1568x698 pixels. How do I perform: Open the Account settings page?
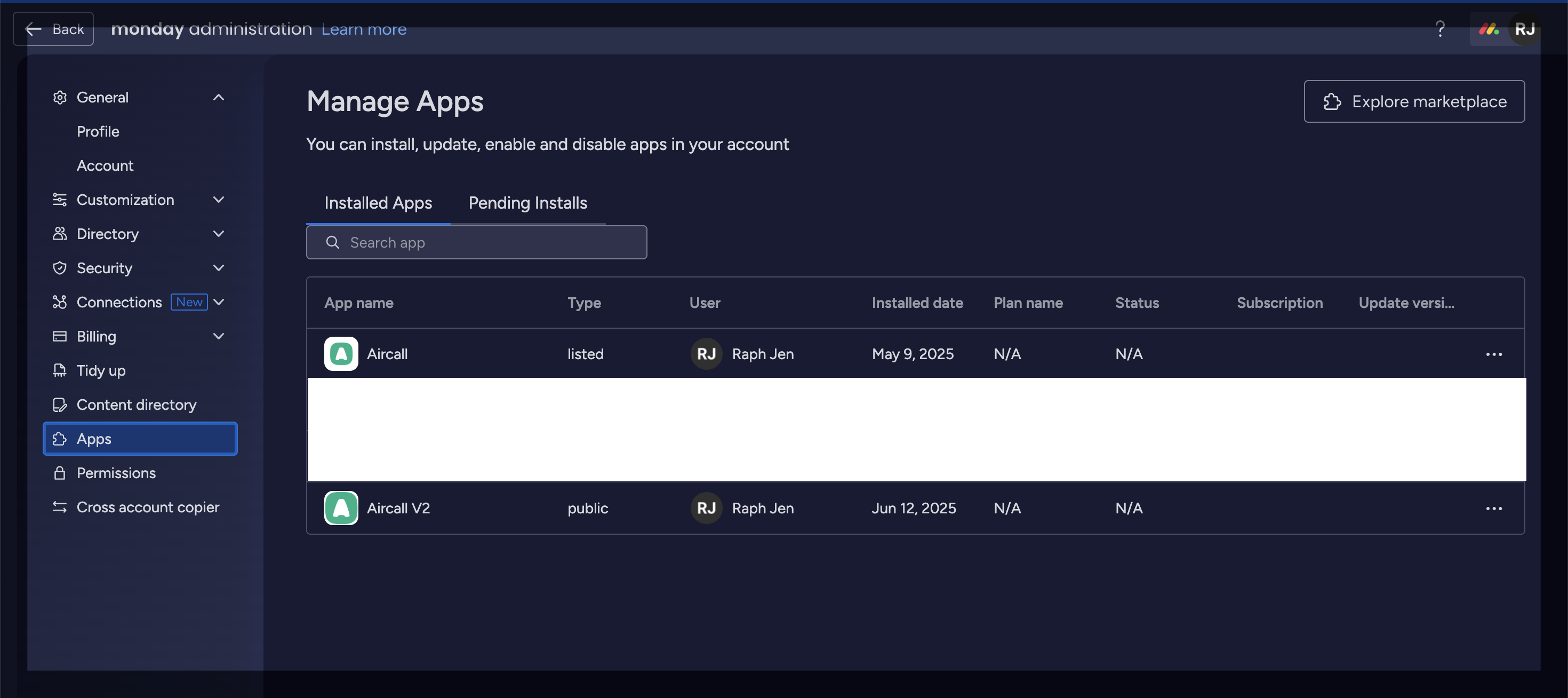(x=105, y=165)
